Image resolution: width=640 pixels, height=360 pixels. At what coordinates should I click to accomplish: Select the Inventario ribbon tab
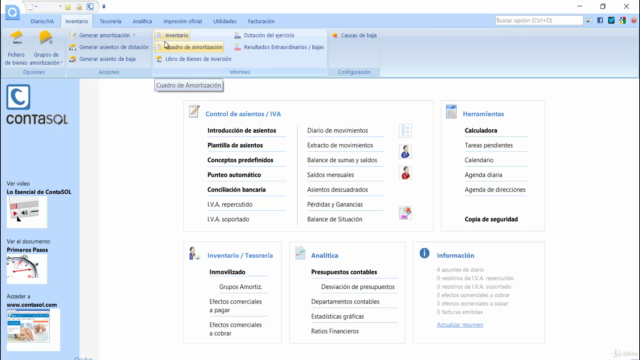point(76,21)
